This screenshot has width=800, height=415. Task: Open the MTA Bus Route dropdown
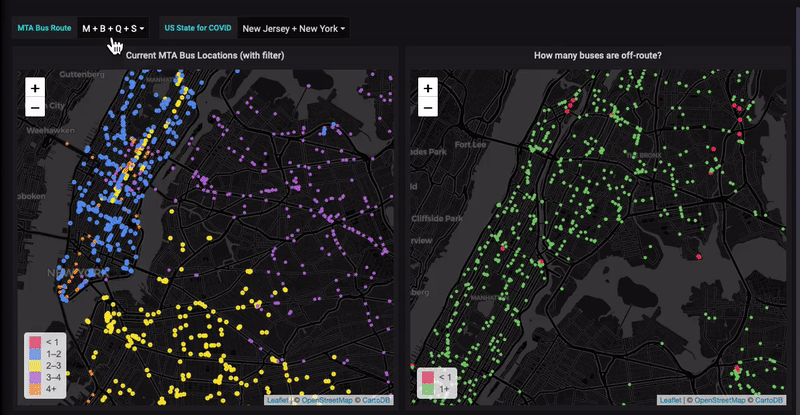[x=113, y=29]
